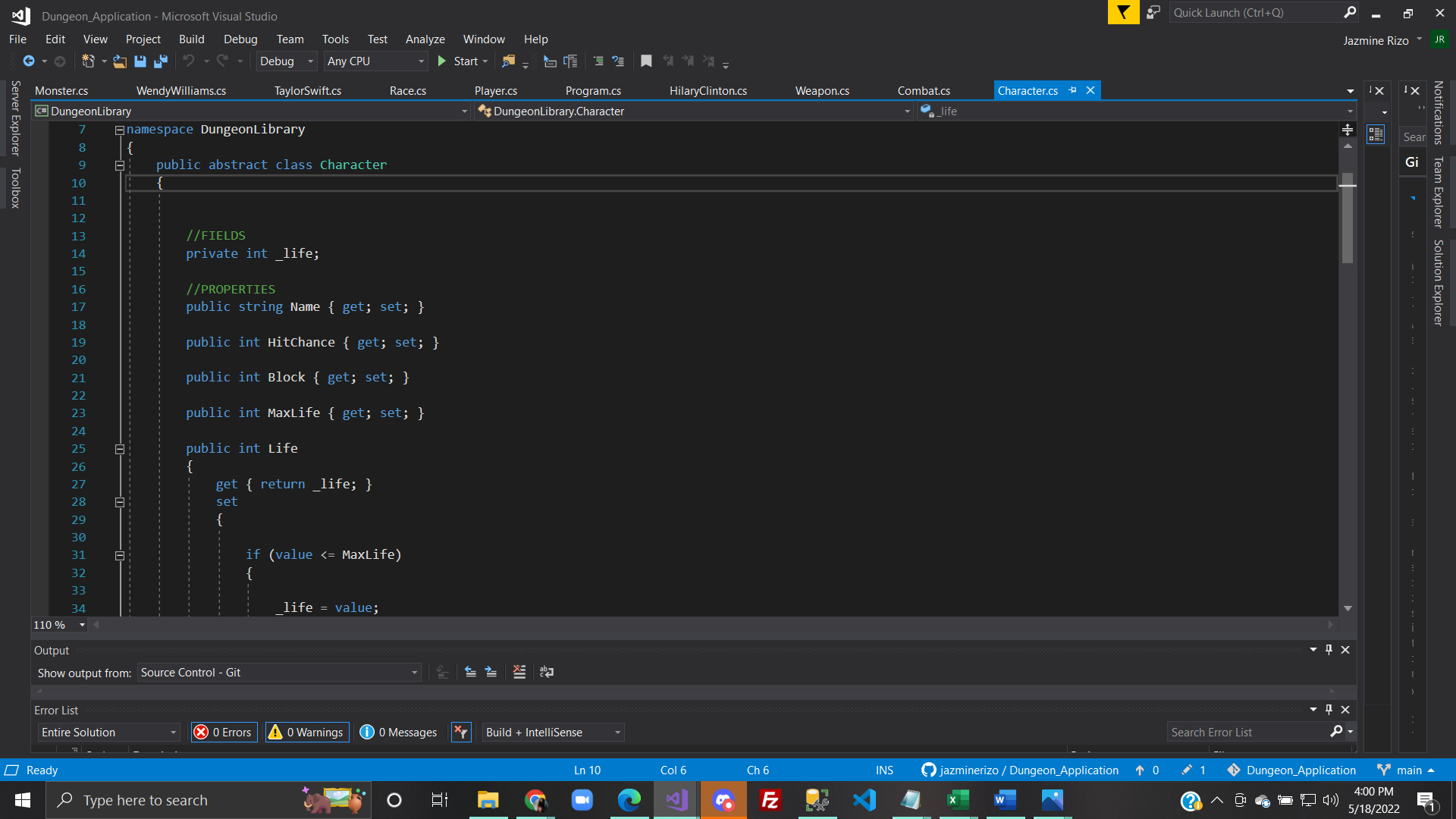Click the Find in Files toolbar icon

[x=508, y=61]
